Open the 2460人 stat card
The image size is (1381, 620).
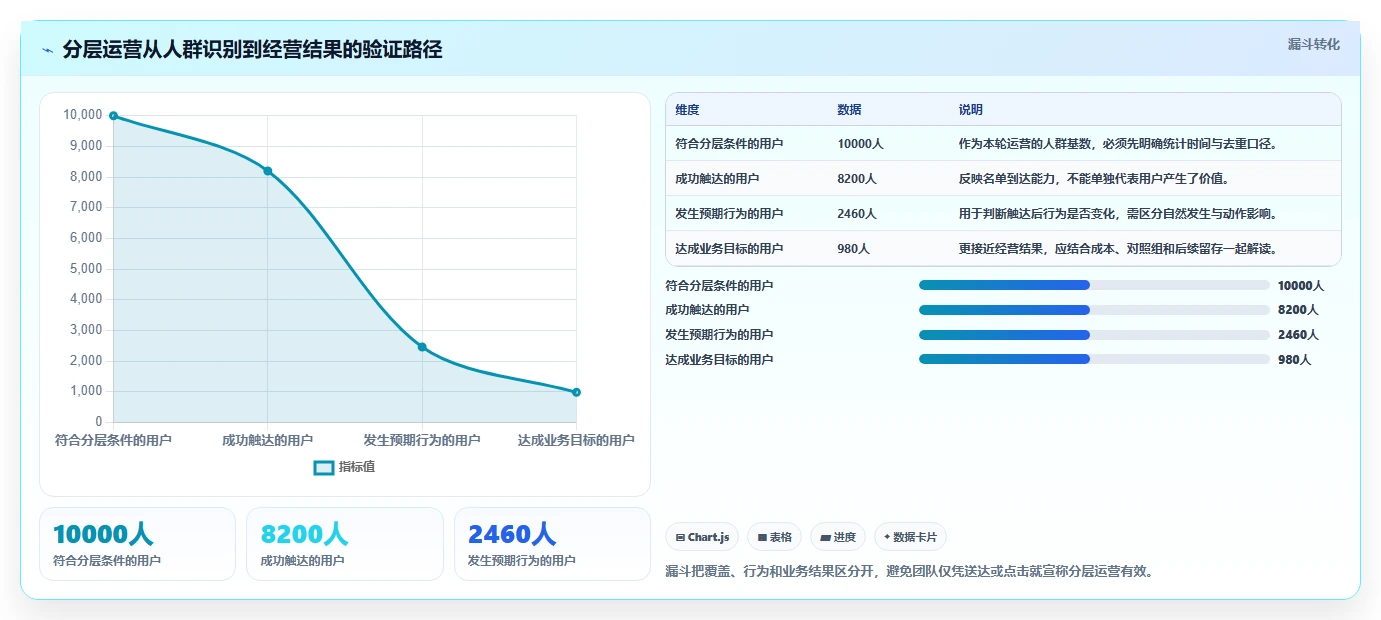click(x=552, y=544)
